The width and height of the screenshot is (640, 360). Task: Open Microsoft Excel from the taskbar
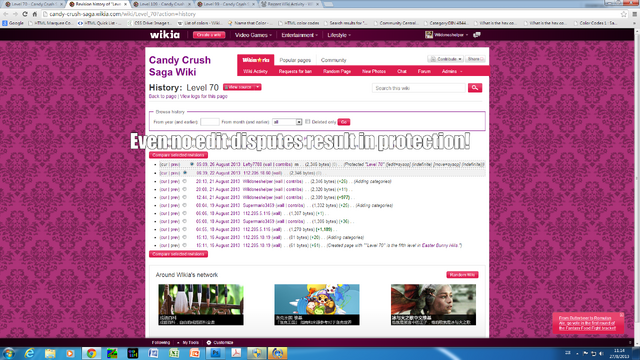click(174, 353)
